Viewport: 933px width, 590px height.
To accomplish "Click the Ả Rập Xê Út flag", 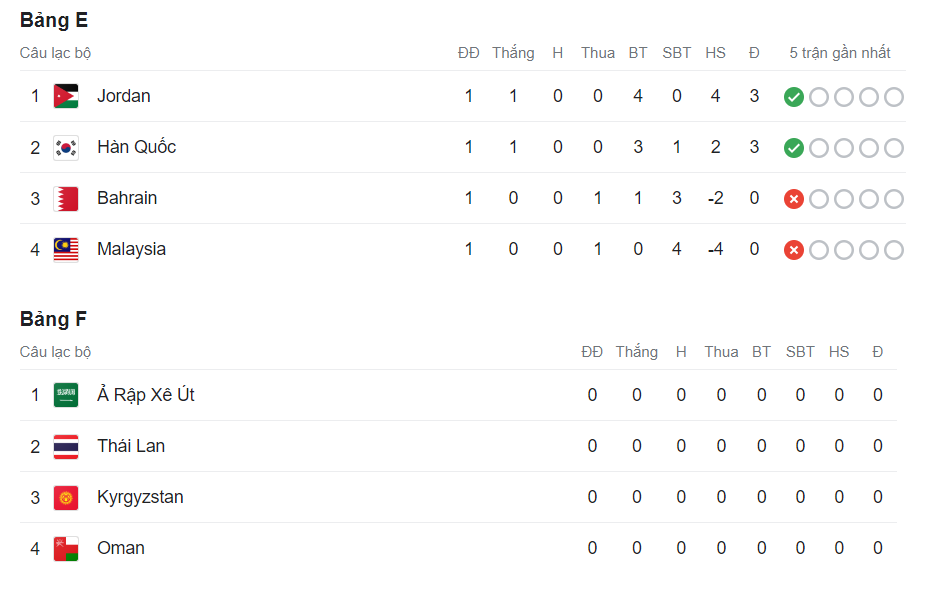I will click(x=66, y=395).
